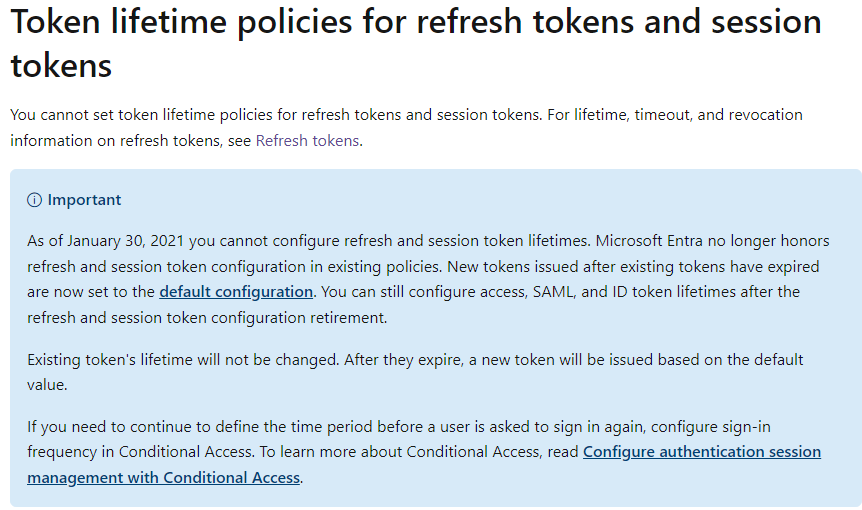This screenshot has width=862, height=510.
Task: Click management with Conditional Access link line
Action: [x=164, y=478]
